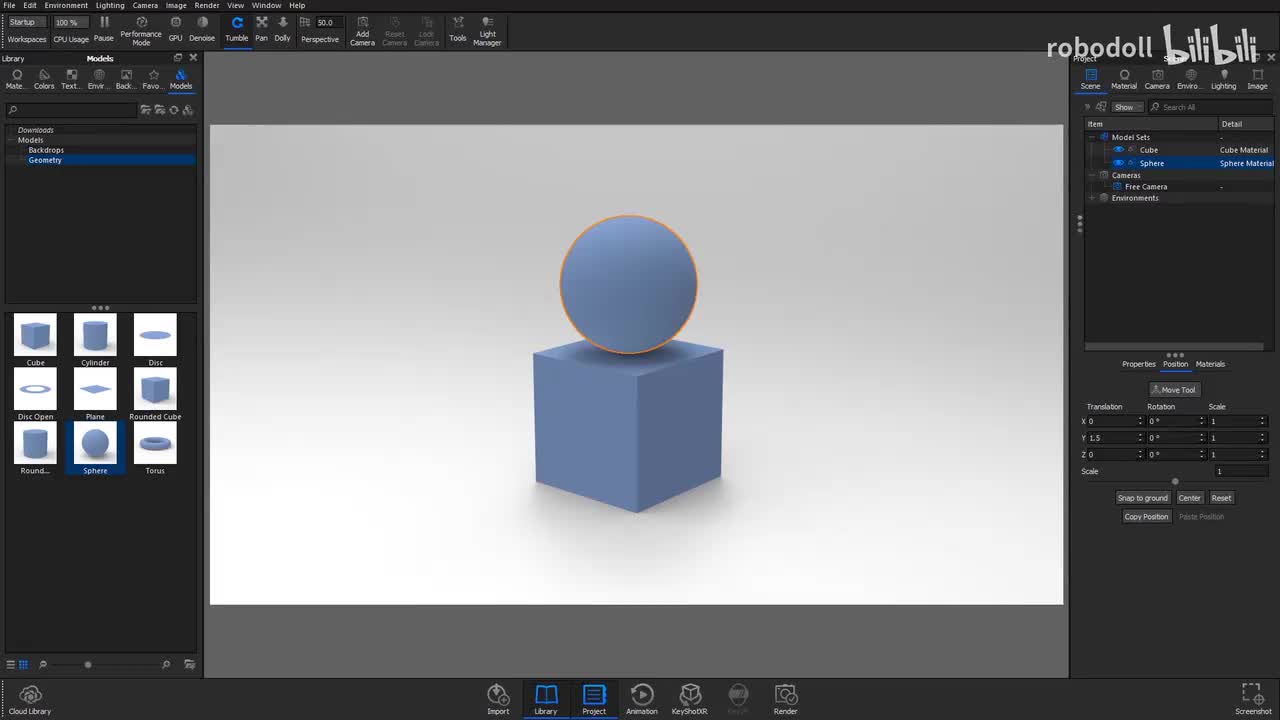Switch to Textures library tab

pyautogui.click(x=71, y=80)
